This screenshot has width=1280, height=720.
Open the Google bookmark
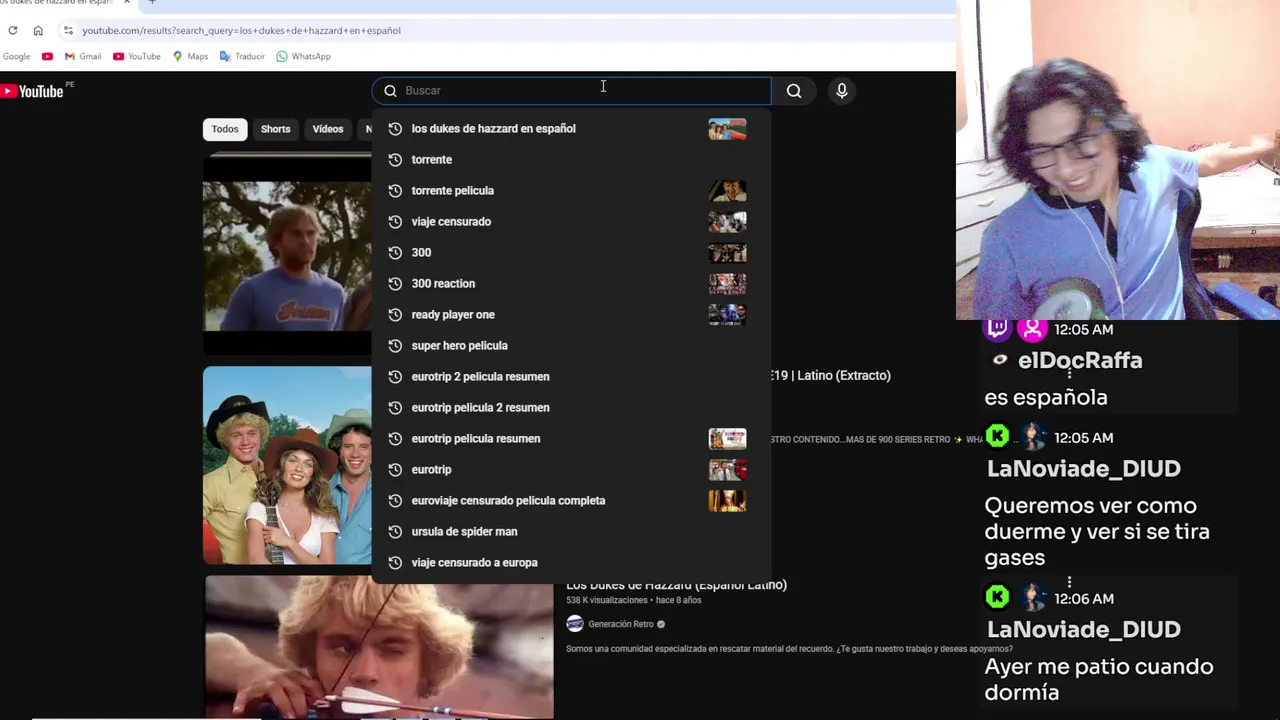pyautogui.click(x=16, y=56)
